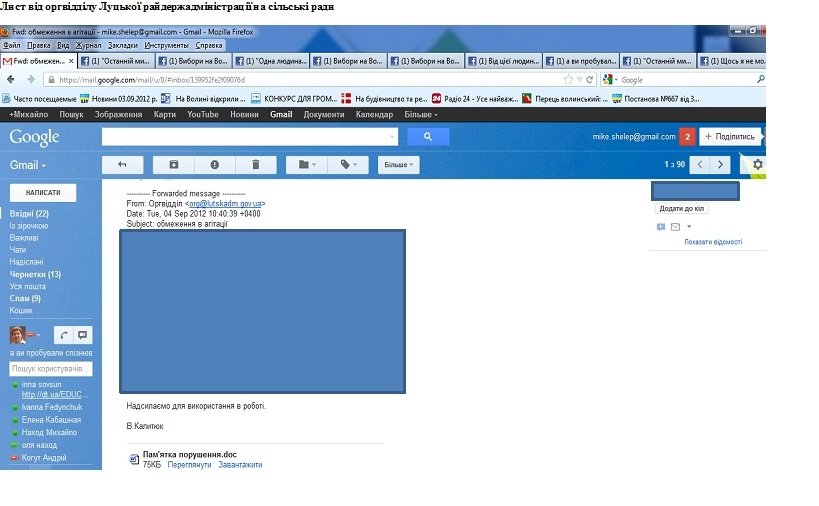819x506 pixels.
Task: Report spam using the exclamation icon
Action: 214,164
